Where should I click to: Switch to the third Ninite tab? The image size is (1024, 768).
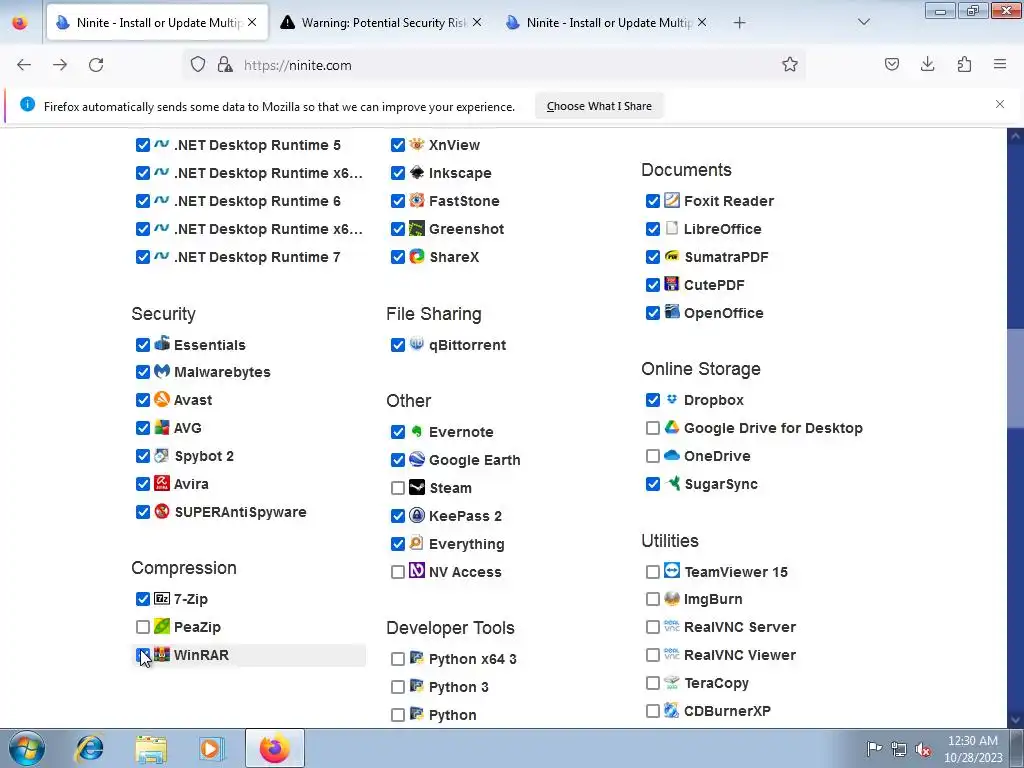pyautogui.click(x=607, y=22)
